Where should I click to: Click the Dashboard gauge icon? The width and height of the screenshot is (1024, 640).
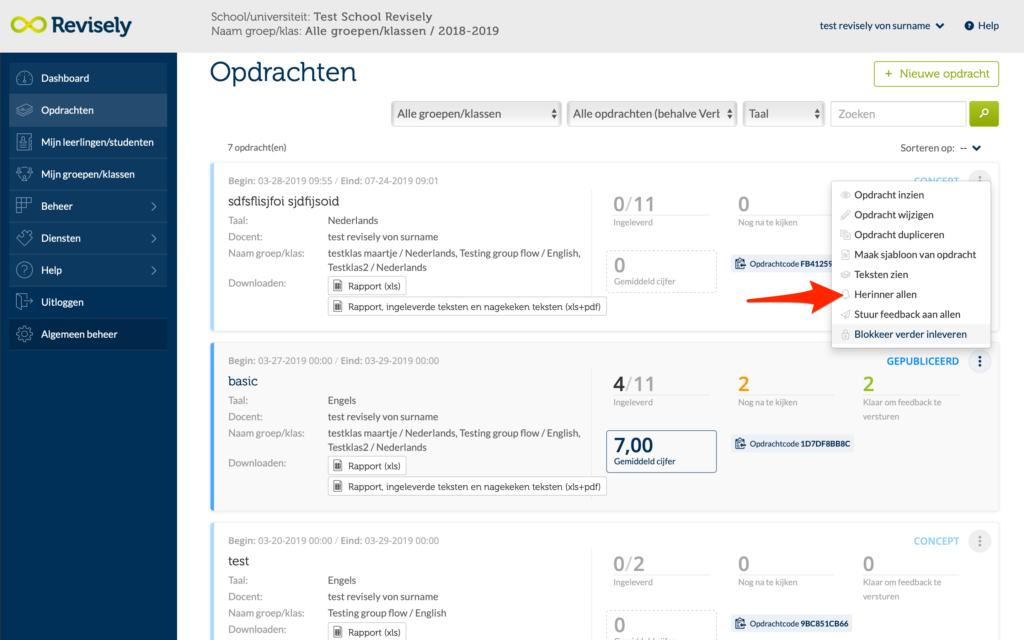tap(24, 78)
